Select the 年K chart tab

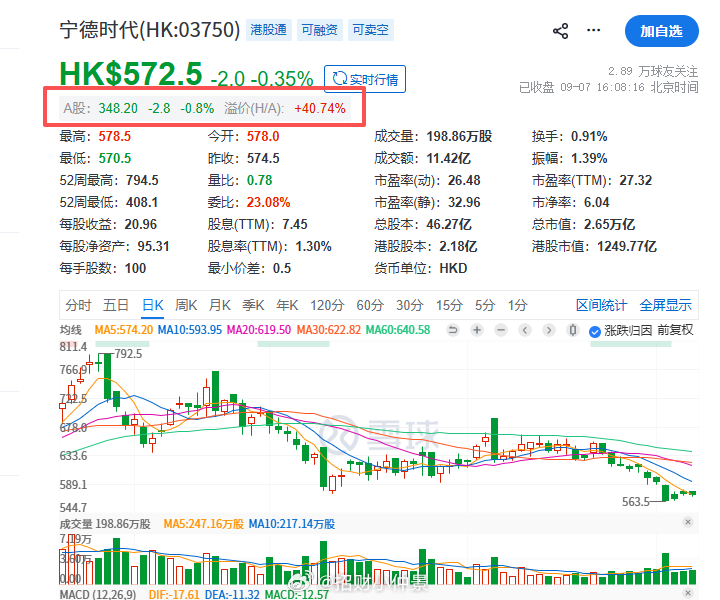click(x=287, y=305)
